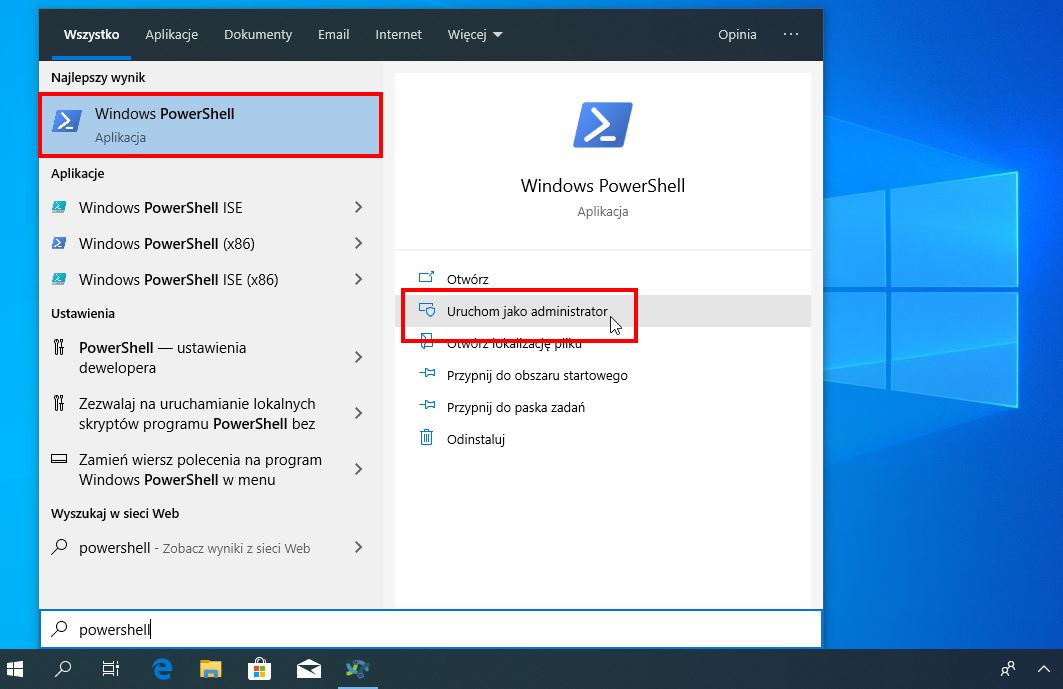The width and height of the screenshot is (1063, 689).
Task: Click the Windows PowerShell ISE (x86) icon
Action: click(x=60, y=279)
